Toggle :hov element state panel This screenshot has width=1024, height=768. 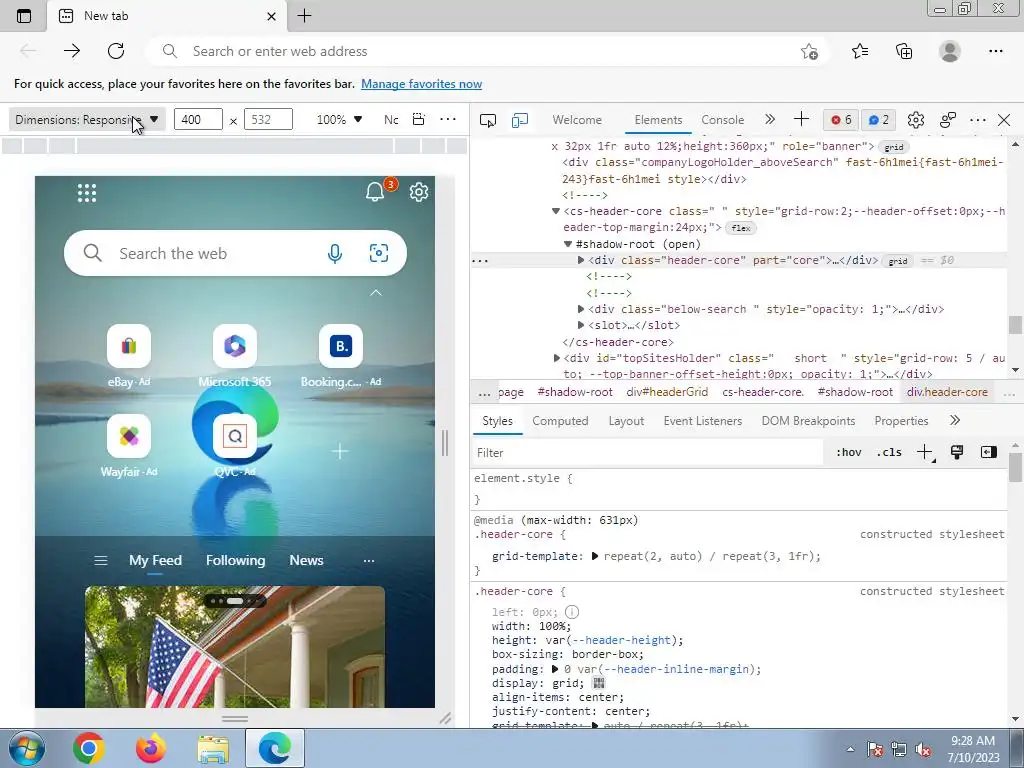tap(849, 452)
